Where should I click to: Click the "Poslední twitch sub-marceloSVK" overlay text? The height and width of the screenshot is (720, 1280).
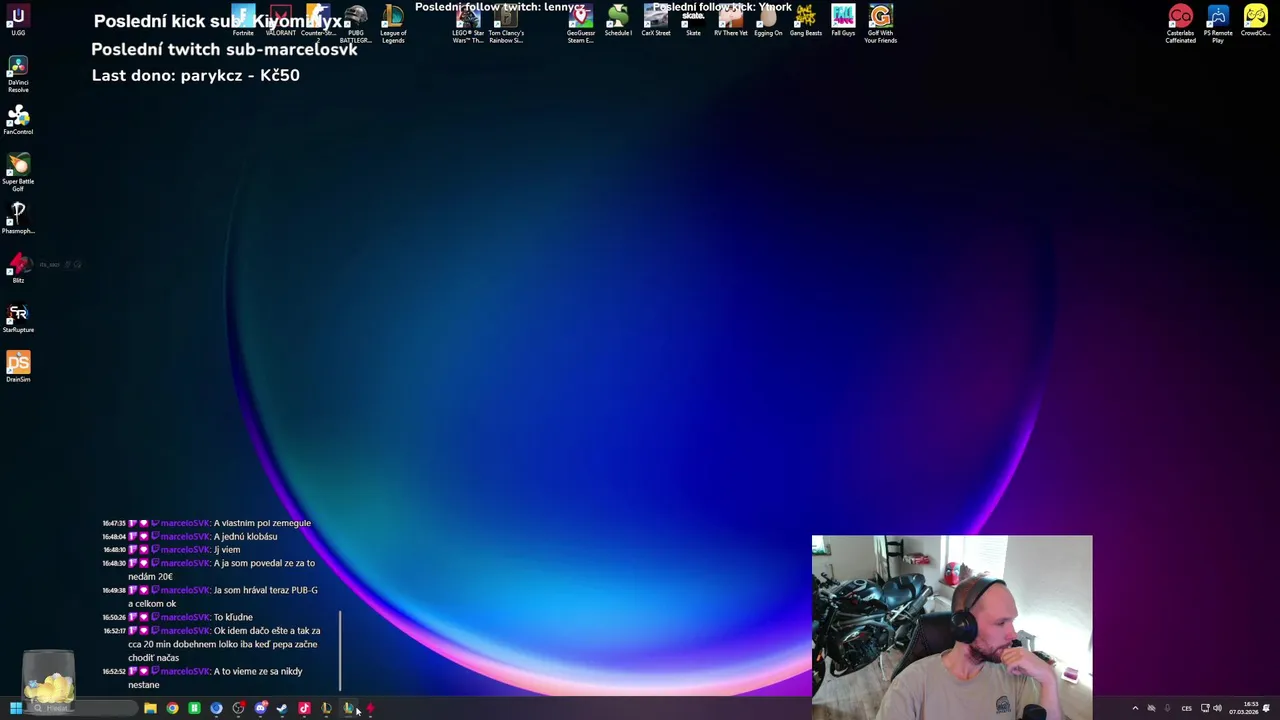224,49
